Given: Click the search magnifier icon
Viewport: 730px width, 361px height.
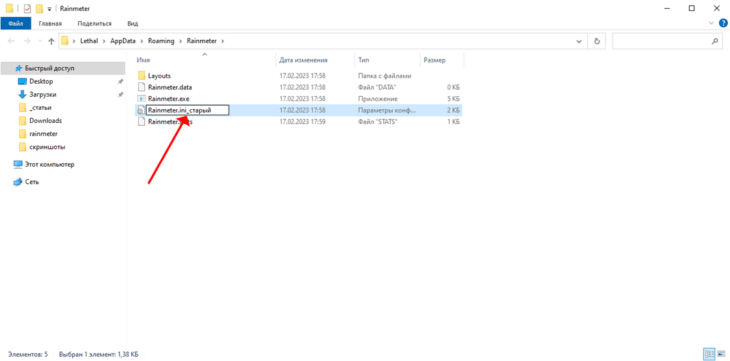Looking at the screenshot, I should tap(715, 41).
